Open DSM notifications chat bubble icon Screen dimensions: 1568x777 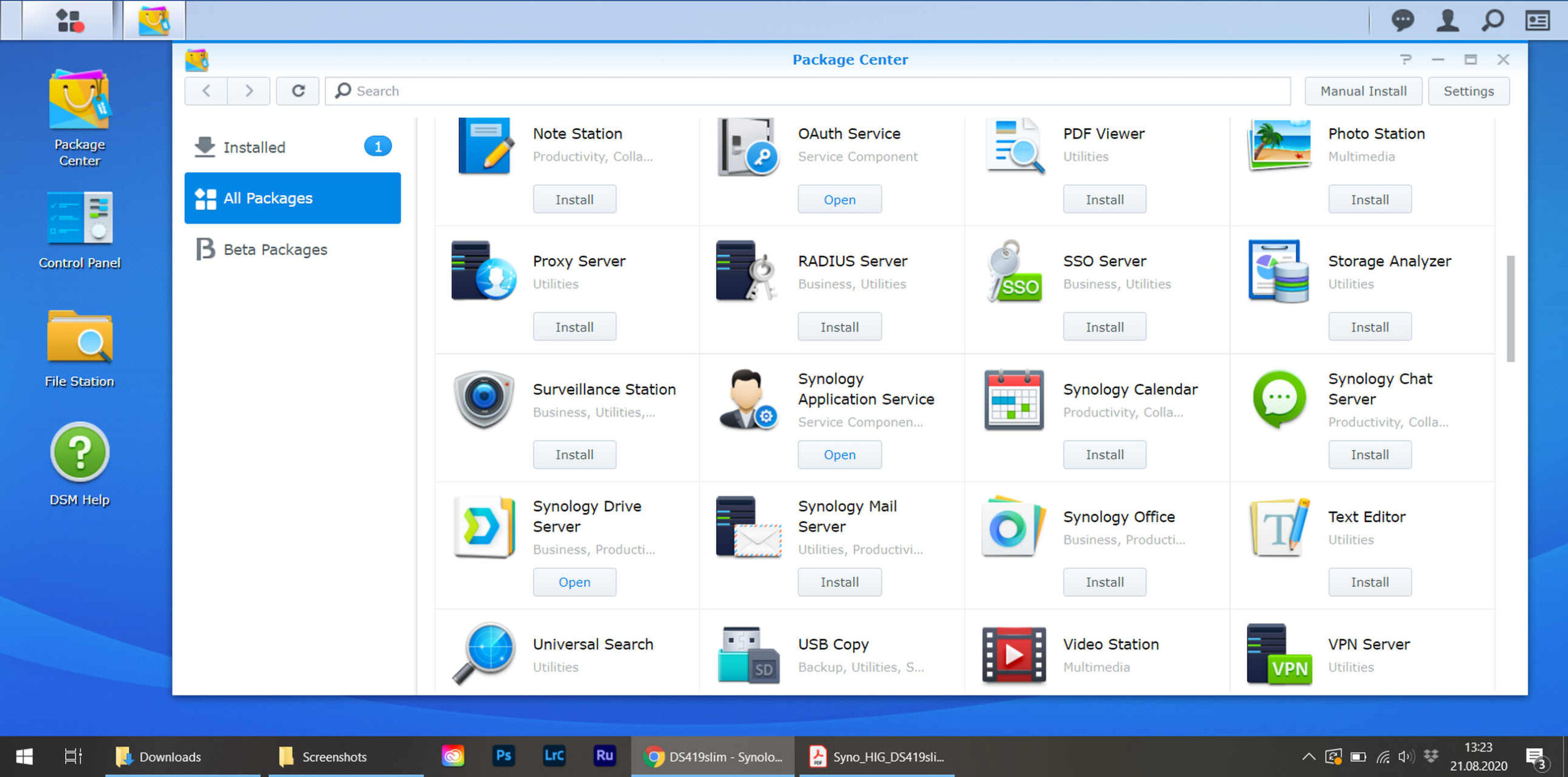(1402, 20)
